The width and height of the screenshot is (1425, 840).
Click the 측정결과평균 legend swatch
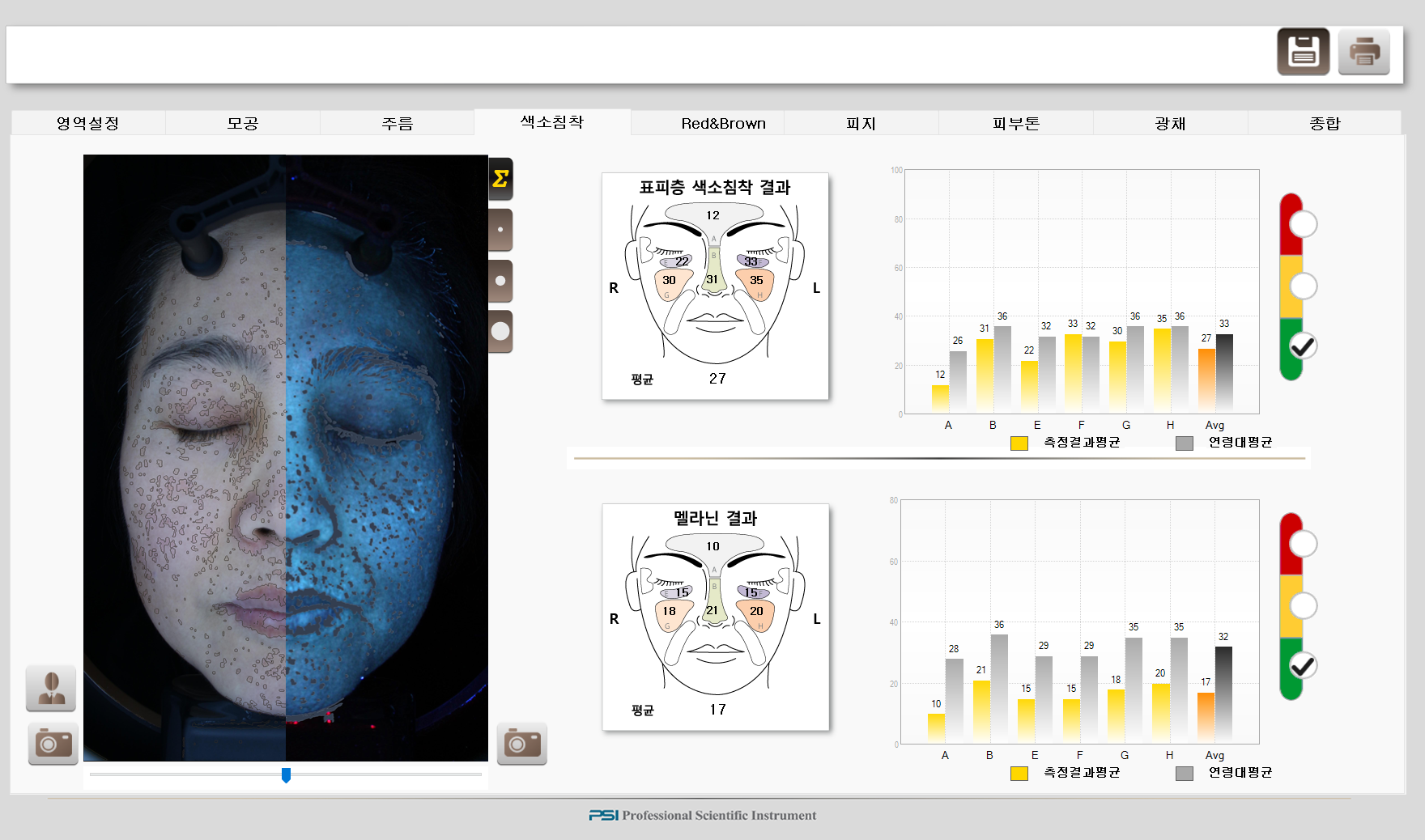click(x=1019, y=443)
